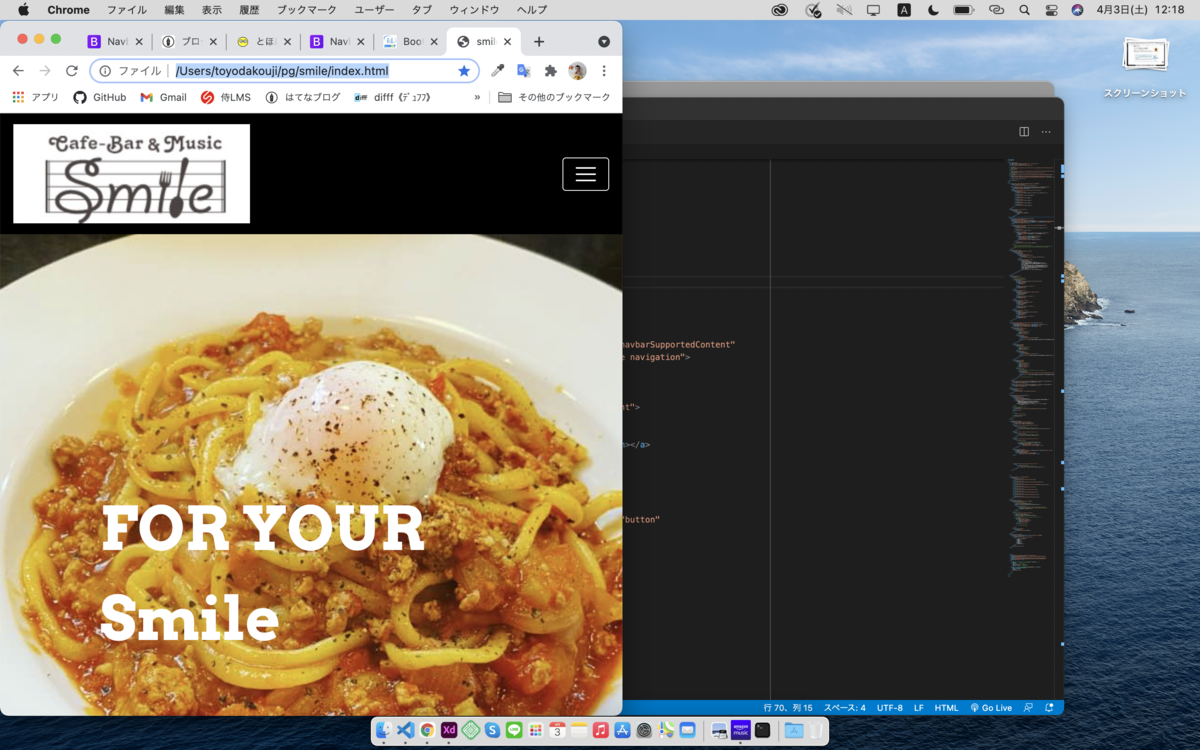Switch to the プロ tab in Chrome
This screenshot has height=750, width=1200.
click(x=190, y=42)
